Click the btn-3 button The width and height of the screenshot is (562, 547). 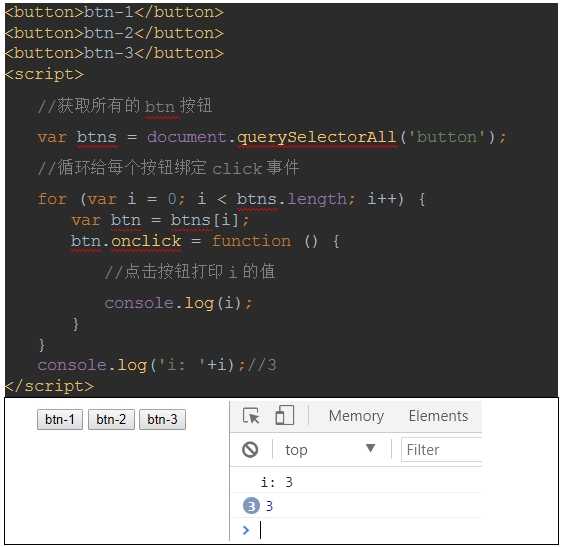[x=162, y=419]
